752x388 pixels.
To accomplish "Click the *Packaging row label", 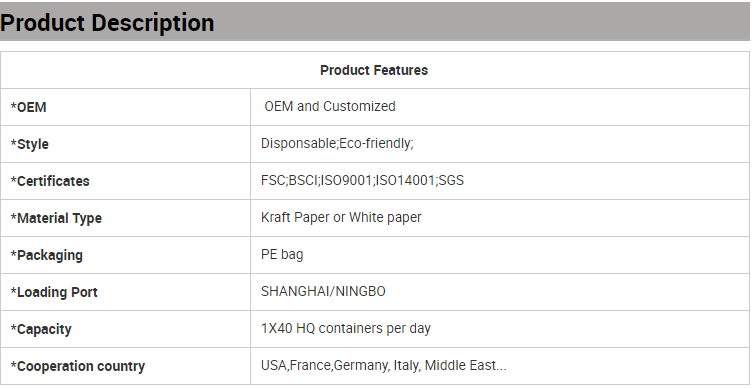I will 47,255.
